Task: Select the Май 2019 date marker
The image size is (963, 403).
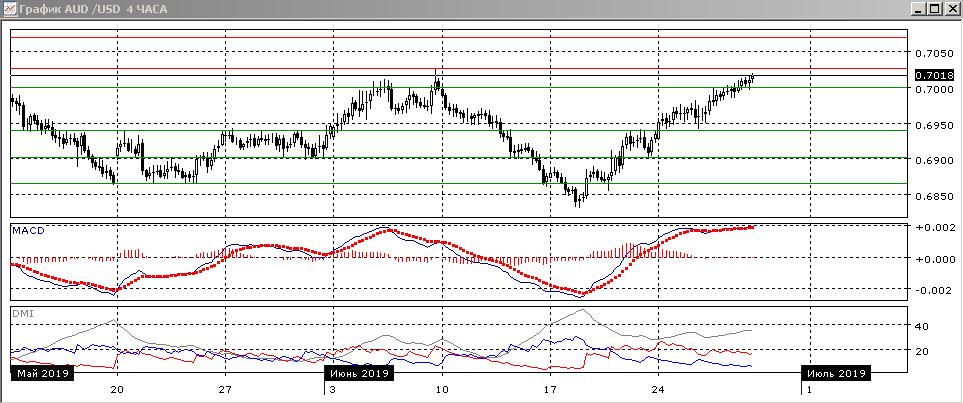Action: (40, 373)
